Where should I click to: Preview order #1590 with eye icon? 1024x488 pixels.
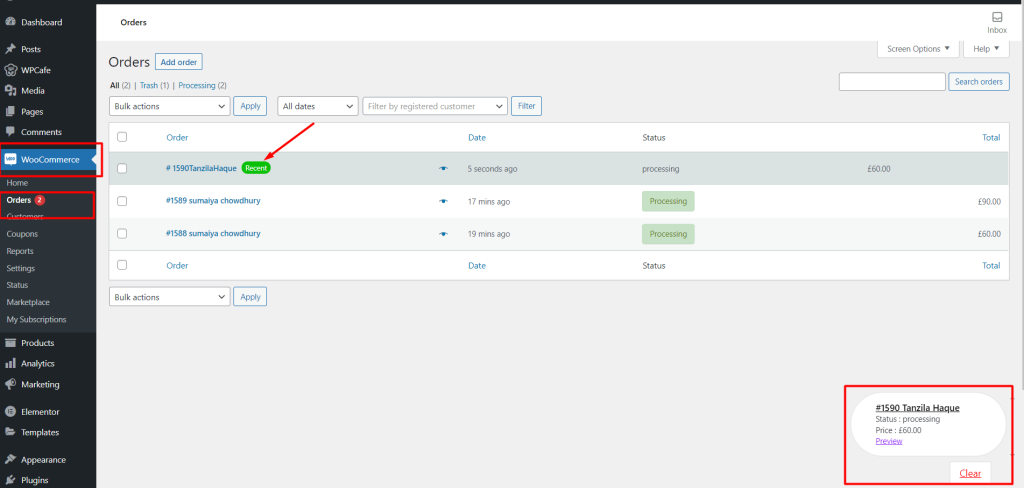443,169
